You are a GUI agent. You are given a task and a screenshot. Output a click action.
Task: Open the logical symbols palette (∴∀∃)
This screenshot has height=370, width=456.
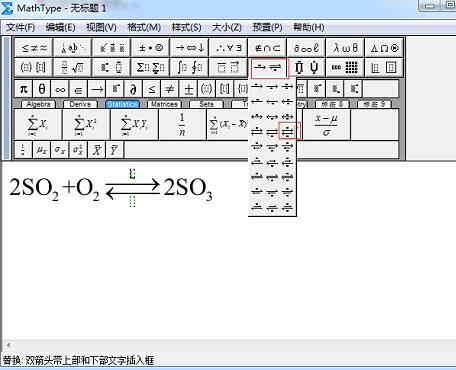[x=228, y=48]
